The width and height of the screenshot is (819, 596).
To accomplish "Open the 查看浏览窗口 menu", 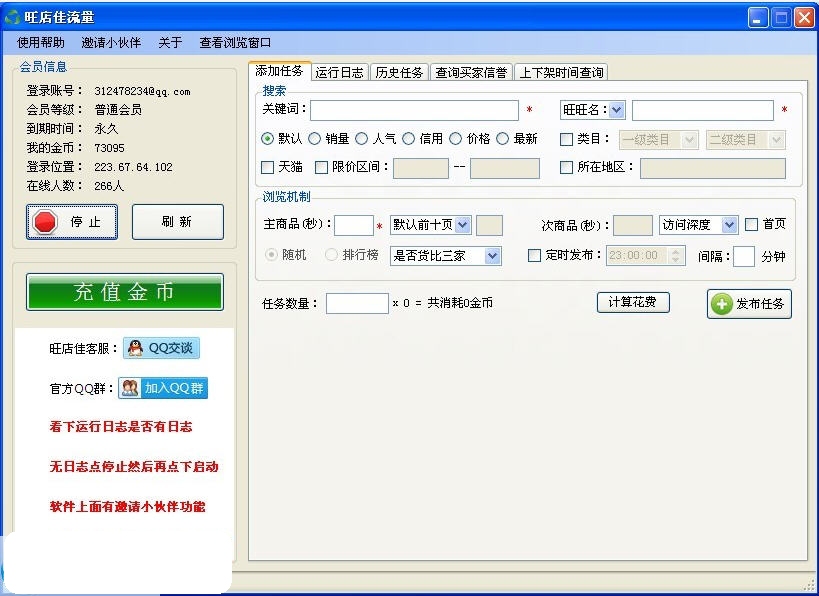I will point(235,43).
